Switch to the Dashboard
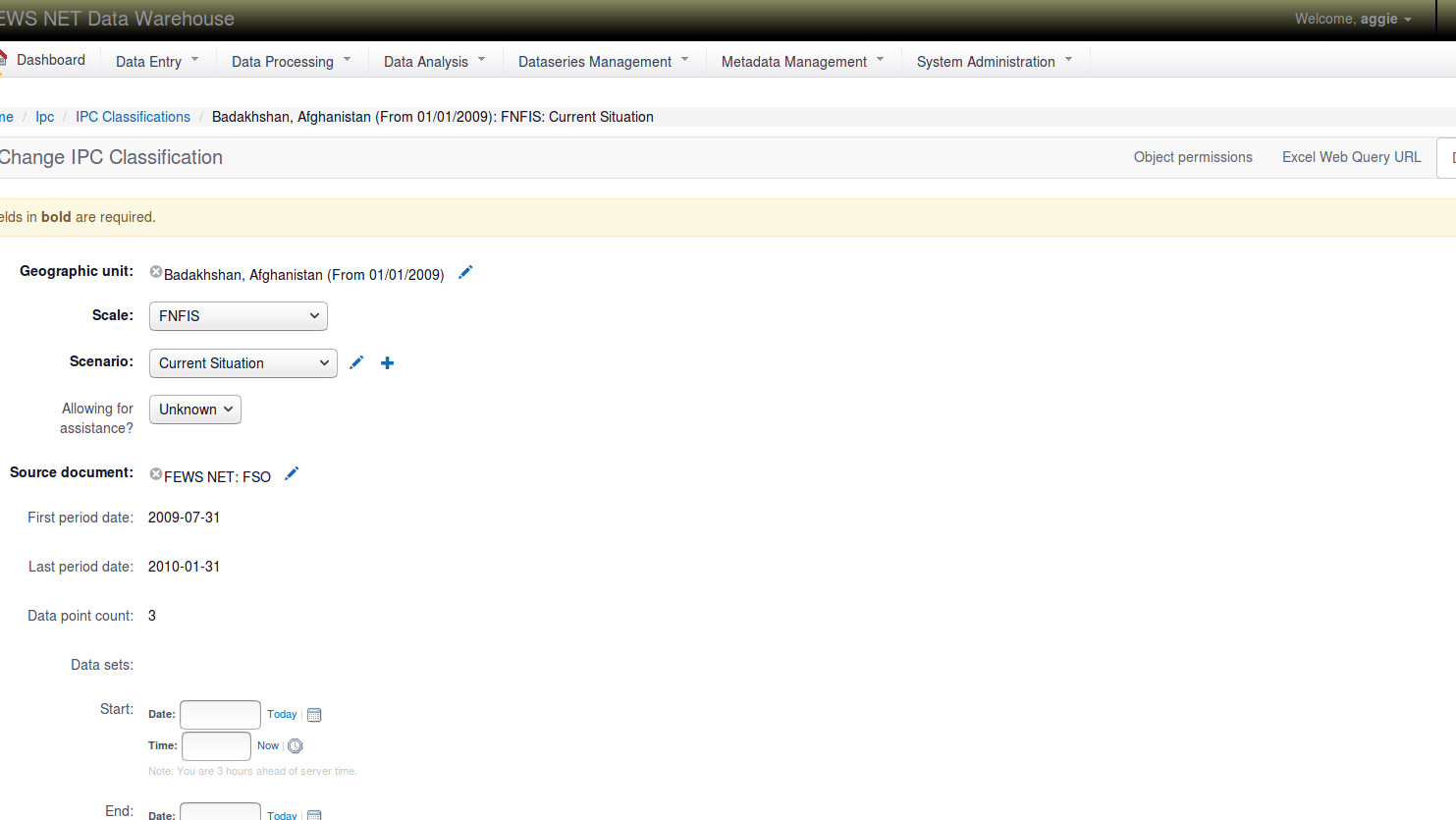Screen dimensions: 1456x820 point(50,59)
